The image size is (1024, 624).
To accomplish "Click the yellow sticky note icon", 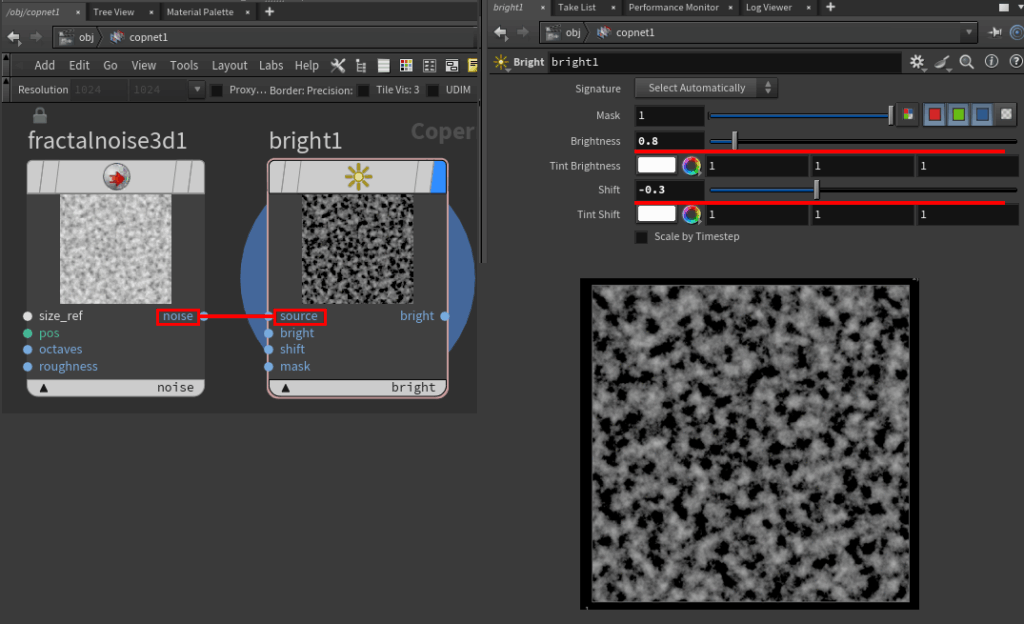I will [x=473, y=65].
